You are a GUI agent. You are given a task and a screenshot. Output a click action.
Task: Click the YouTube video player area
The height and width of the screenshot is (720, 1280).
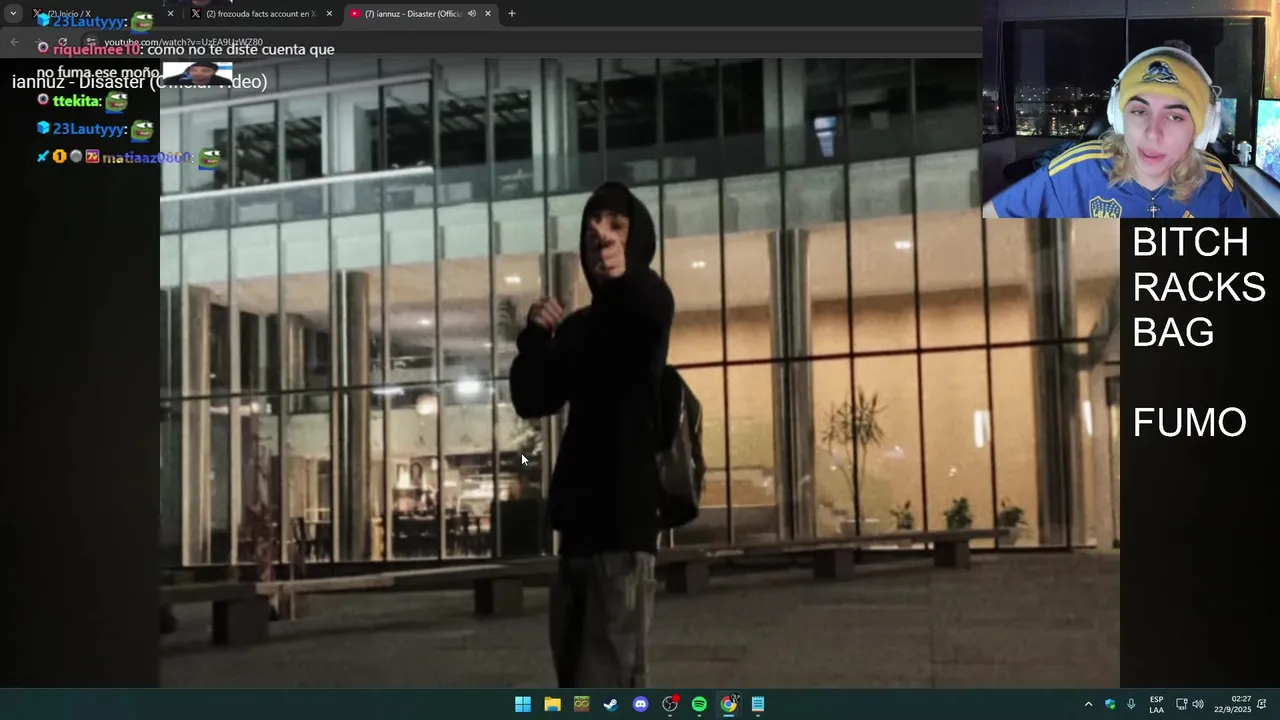pos(640,373)
